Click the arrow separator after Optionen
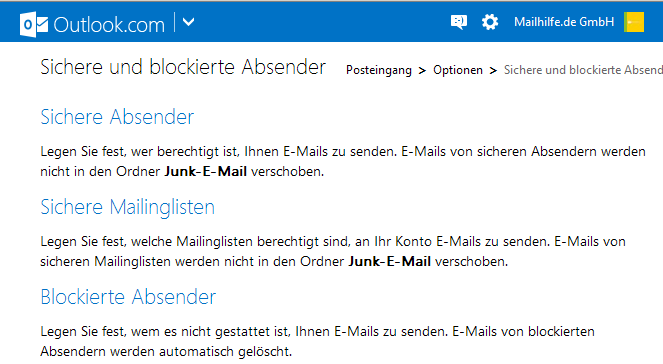 pos(493,71)
